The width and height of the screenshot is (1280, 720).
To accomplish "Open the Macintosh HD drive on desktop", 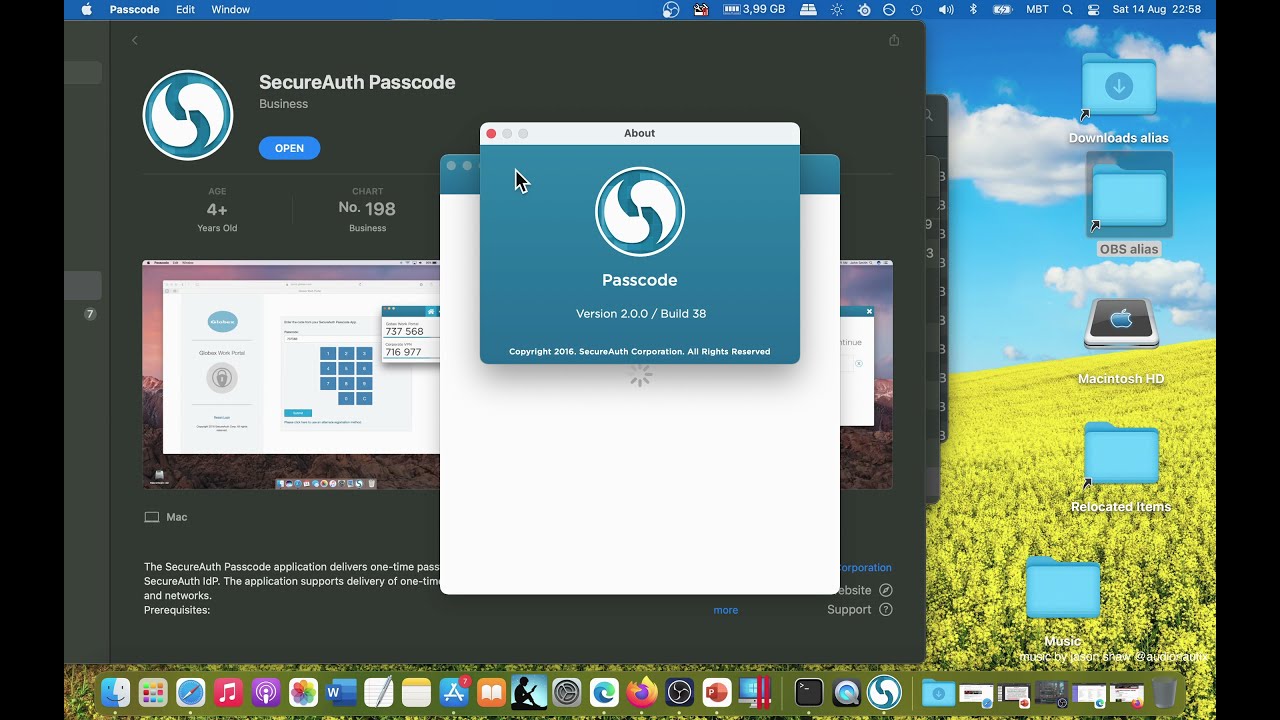I will 1121,342.
